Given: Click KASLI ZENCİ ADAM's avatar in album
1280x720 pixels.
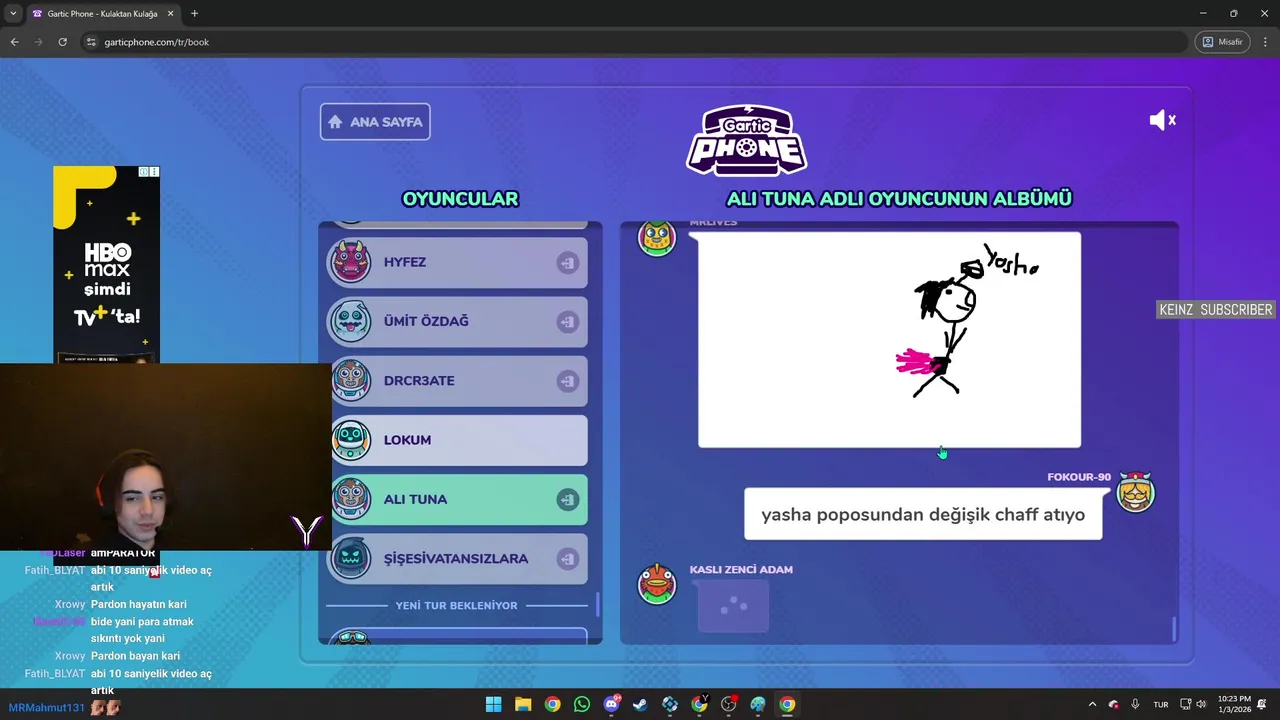Looking at the screenshot, I should tap(657, 584).
